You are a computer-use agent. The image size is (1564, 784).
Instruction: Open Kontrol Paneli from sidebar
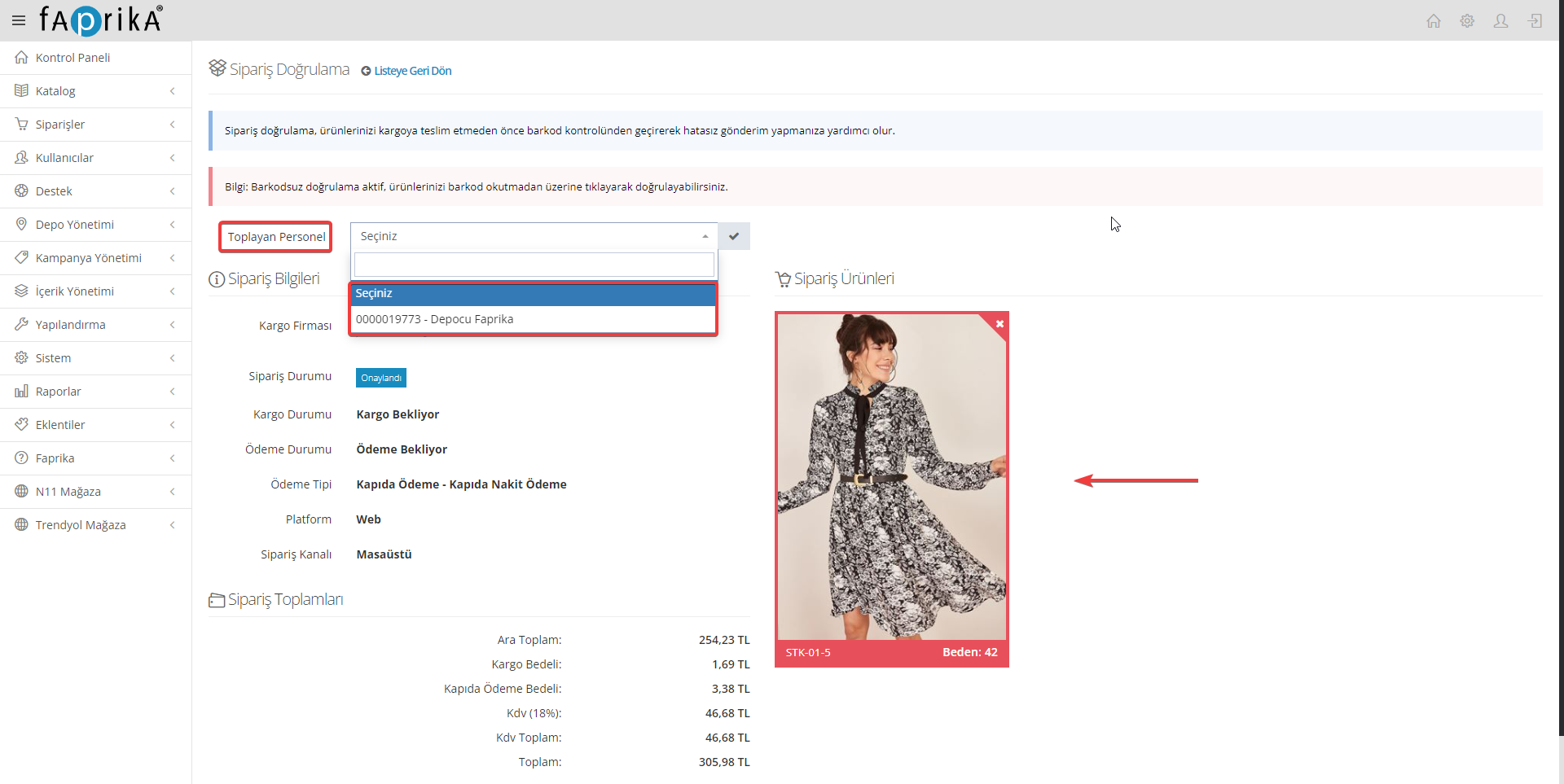[73, 58]
